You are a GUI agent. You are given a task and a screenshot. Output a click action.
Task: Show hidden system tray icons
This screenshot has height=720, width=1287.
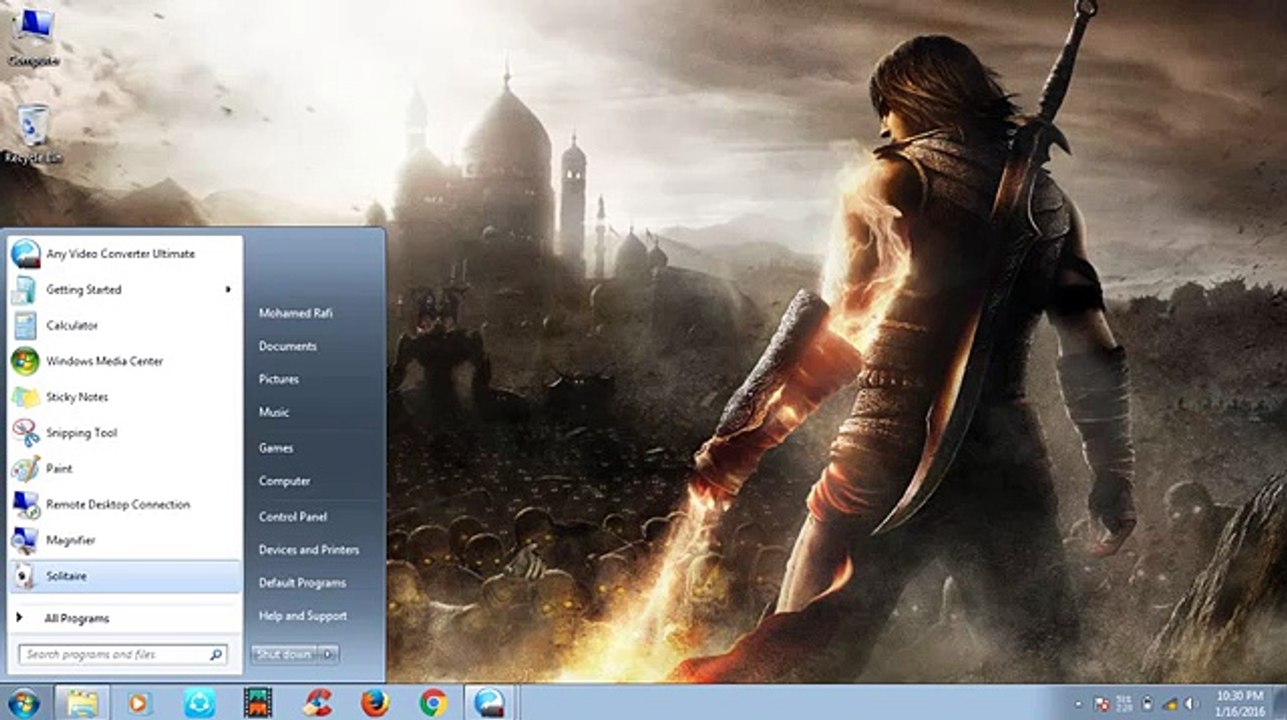pos(1079,704)
